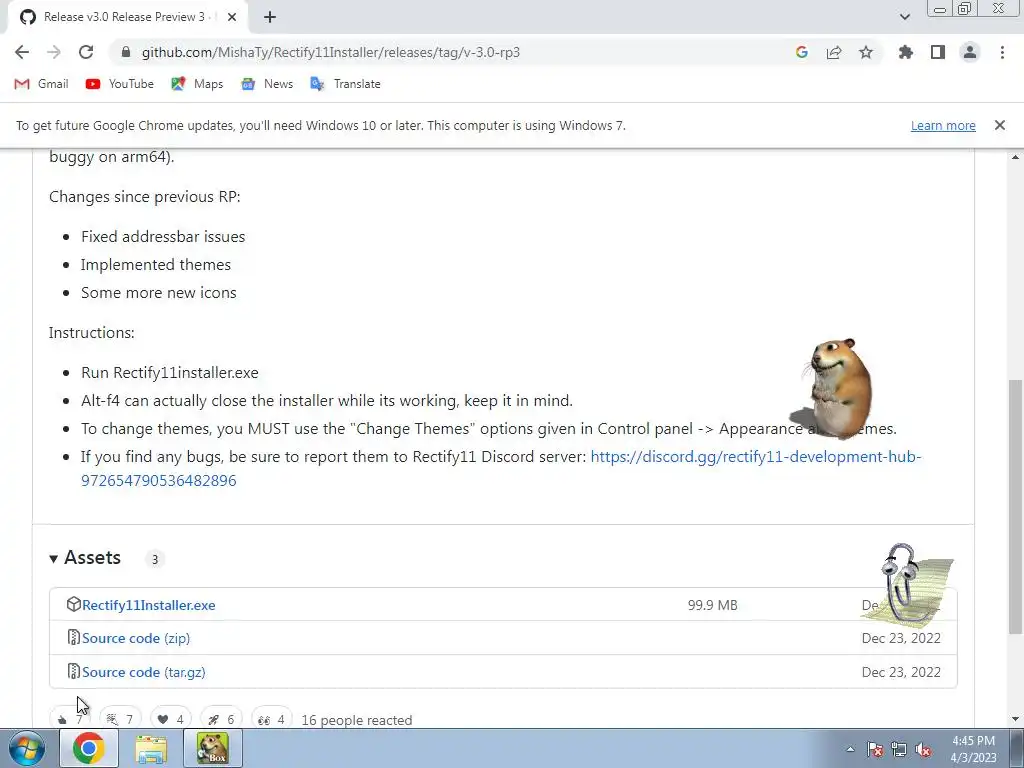Dismiss the Chrome update notification bar
The image size is (1024, 768).
coord(1000,125)
